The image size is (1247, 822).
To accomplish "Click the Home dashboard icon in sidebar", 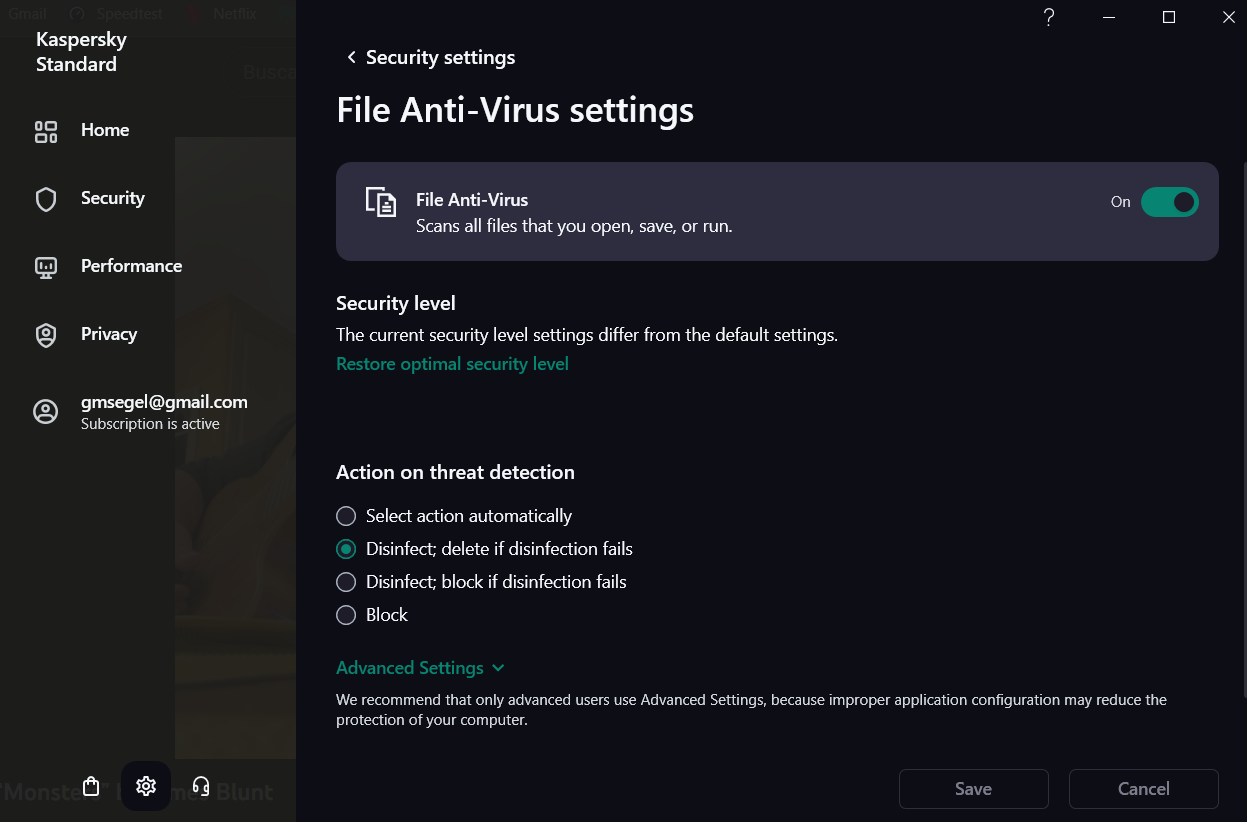I will (x=46, y=132).
